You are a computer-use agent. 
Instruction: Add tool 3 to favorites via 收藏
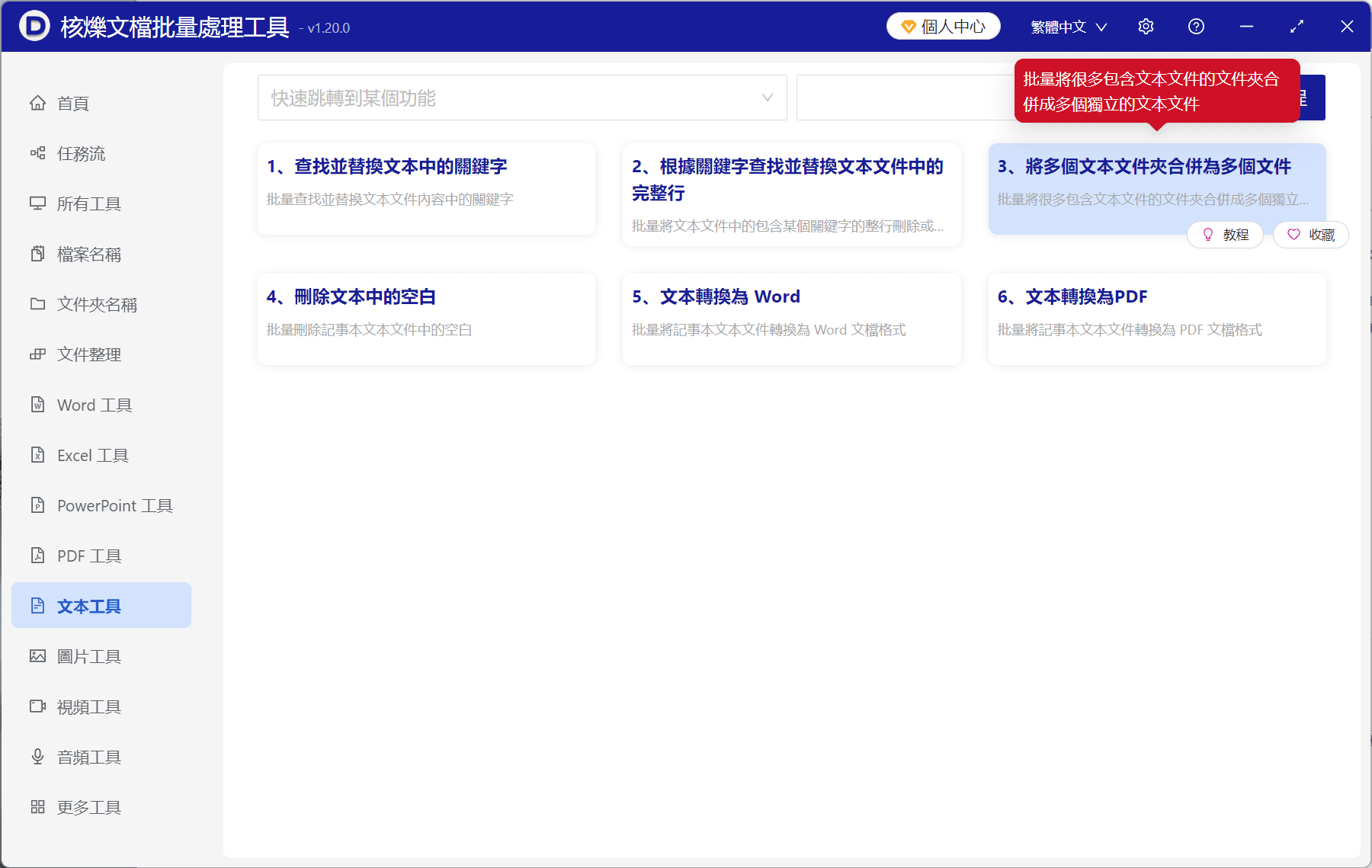[1310, 235]
